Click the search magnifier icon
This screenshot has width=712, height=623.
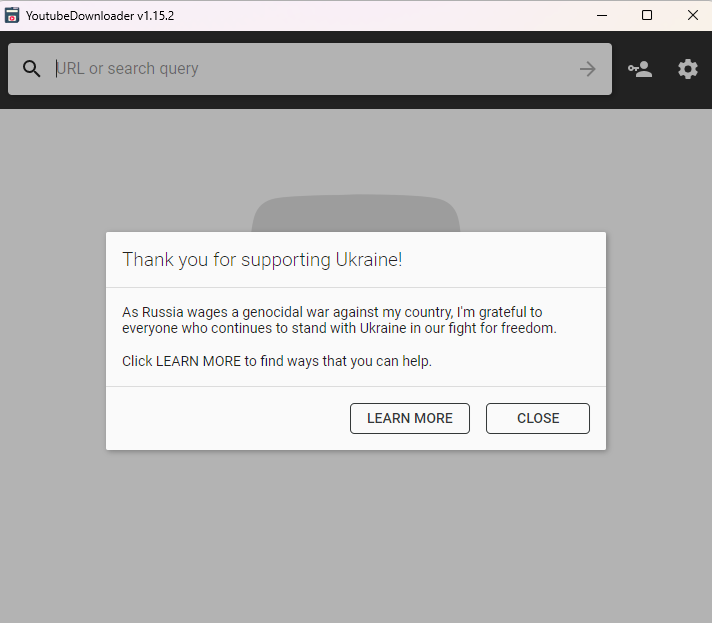pos(31,69)
